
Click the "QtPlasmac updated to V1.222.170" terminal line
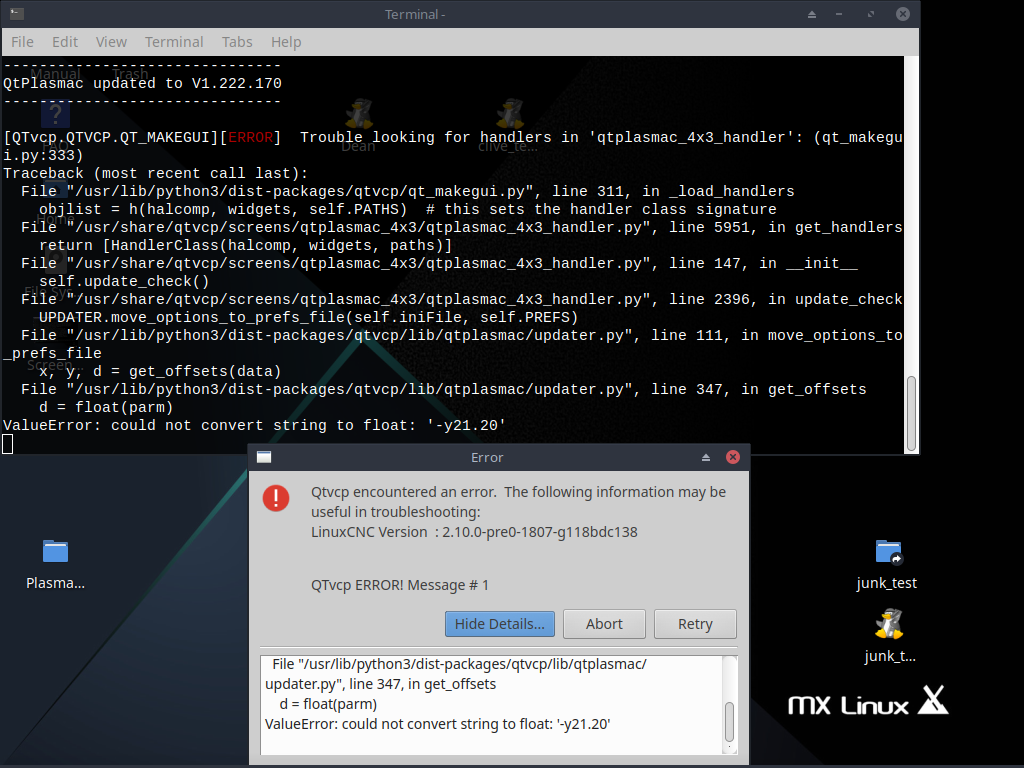[x=142, y=84]
